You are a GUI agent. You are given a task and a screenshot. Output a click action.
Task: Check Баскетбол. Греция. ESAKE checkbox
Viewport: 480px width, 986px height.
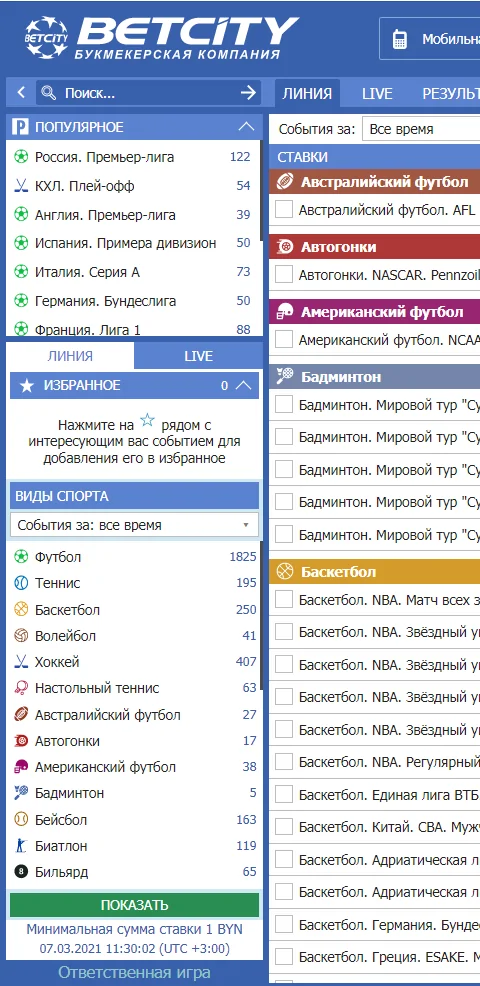point(284,956)
